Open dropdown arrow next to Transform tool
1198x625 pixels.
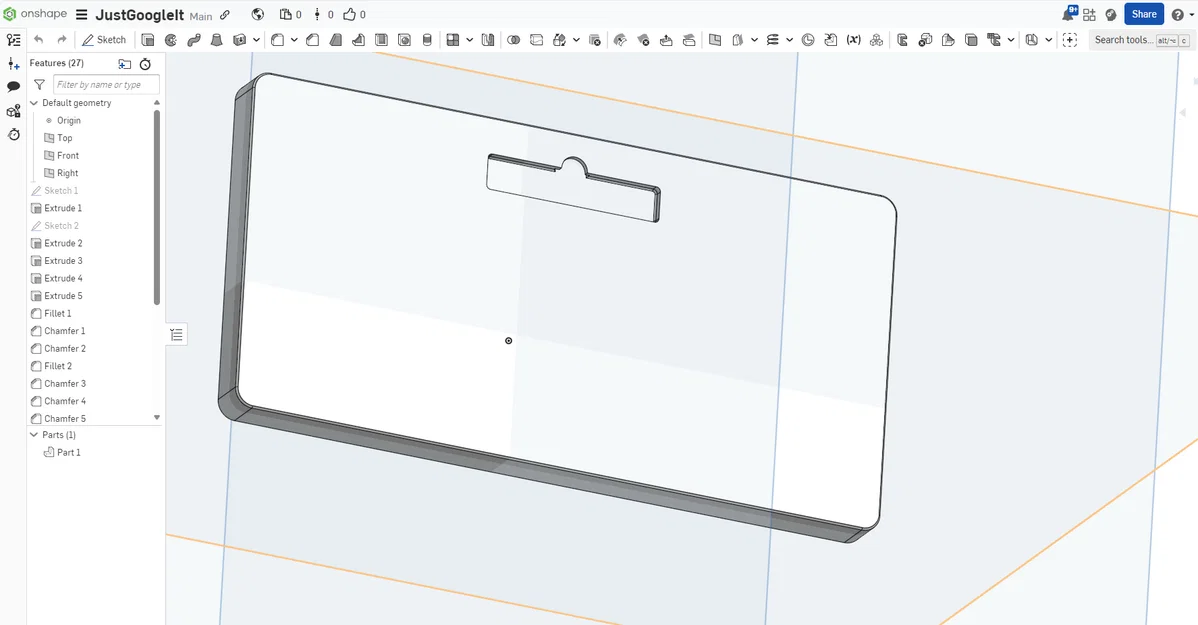[x=576, y=40]
